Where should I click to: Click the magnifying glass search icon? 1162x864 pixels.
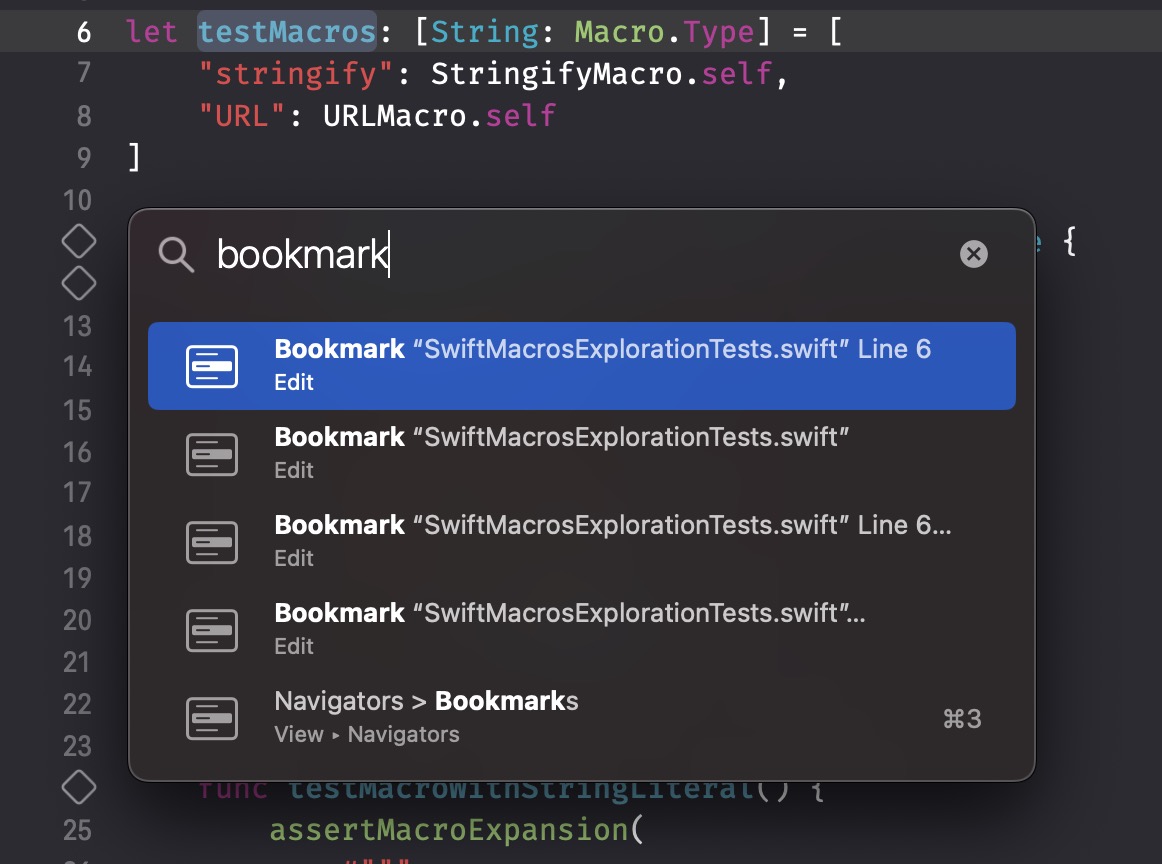click(x=177, y=255)
